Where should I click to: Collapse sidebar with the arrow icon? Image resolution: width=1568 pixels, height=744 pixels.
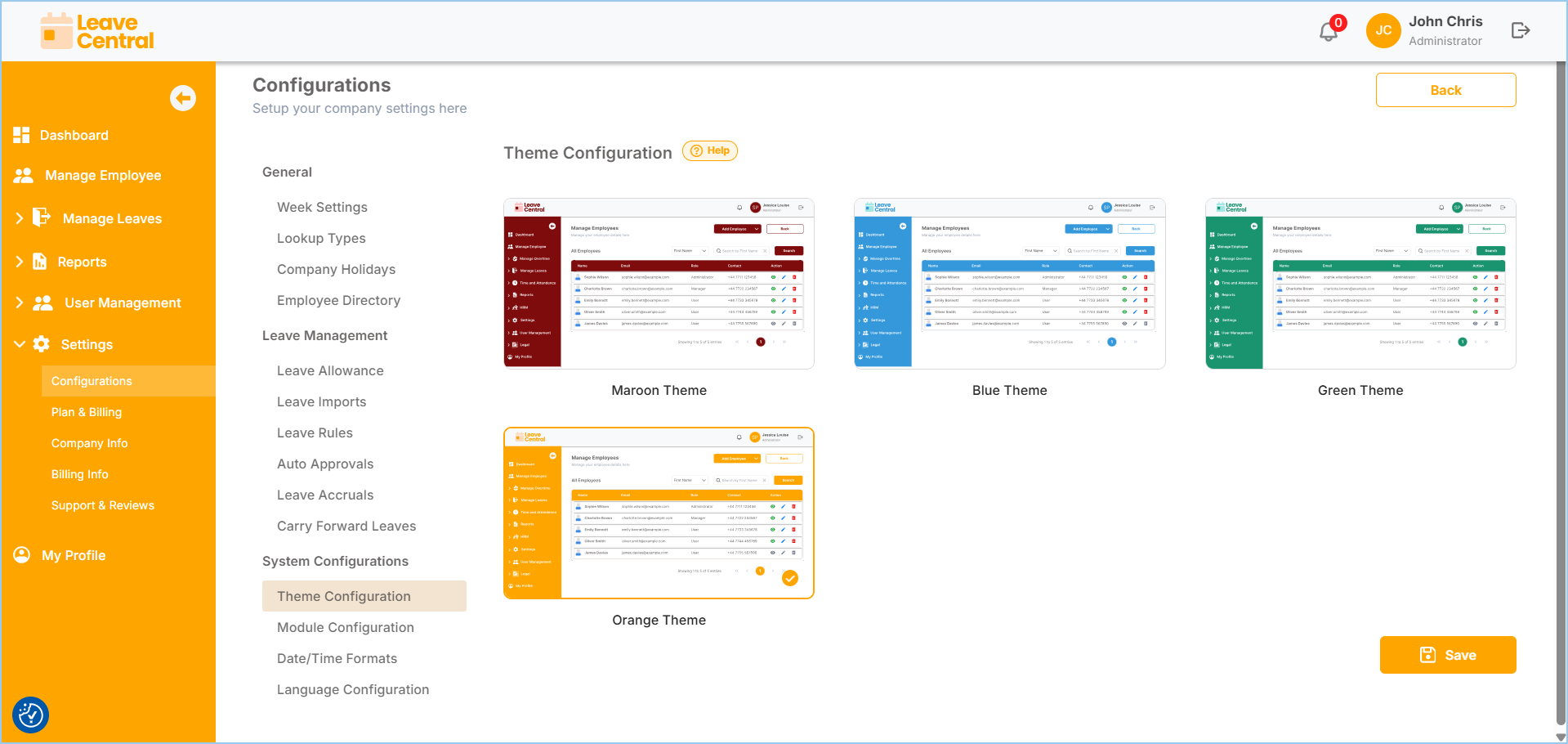pos(183,98)
